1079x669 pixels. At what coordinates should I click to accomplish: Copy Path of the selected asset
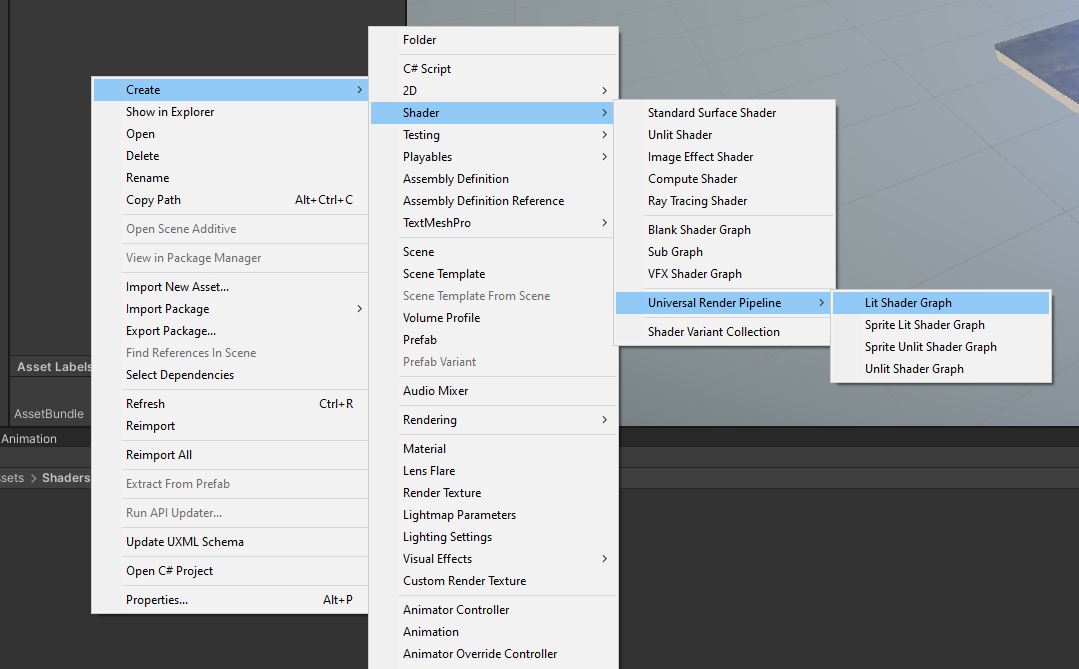tap(153, 199)
